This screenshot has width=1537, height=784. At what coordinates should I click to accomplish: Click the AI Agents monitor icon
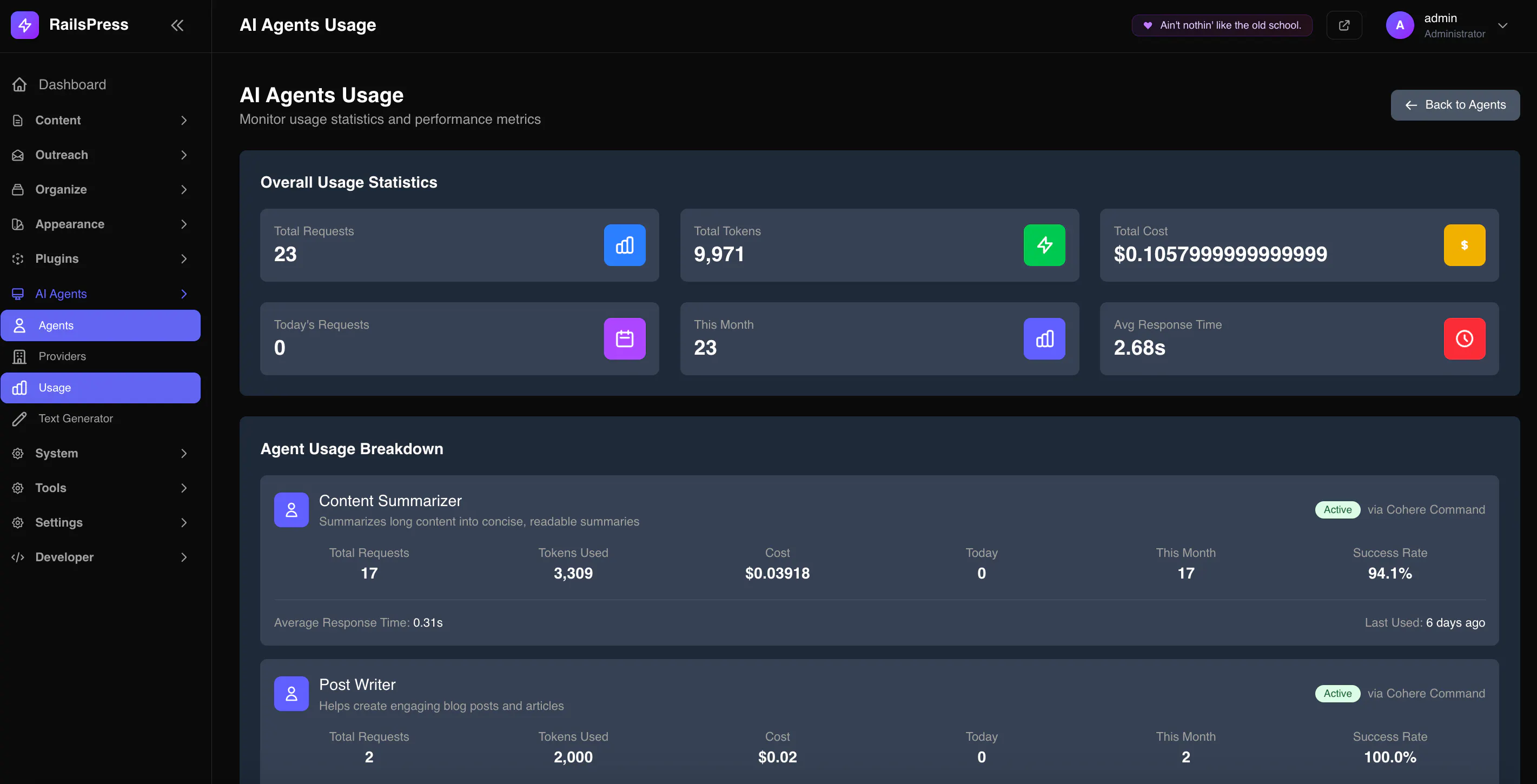18,294
